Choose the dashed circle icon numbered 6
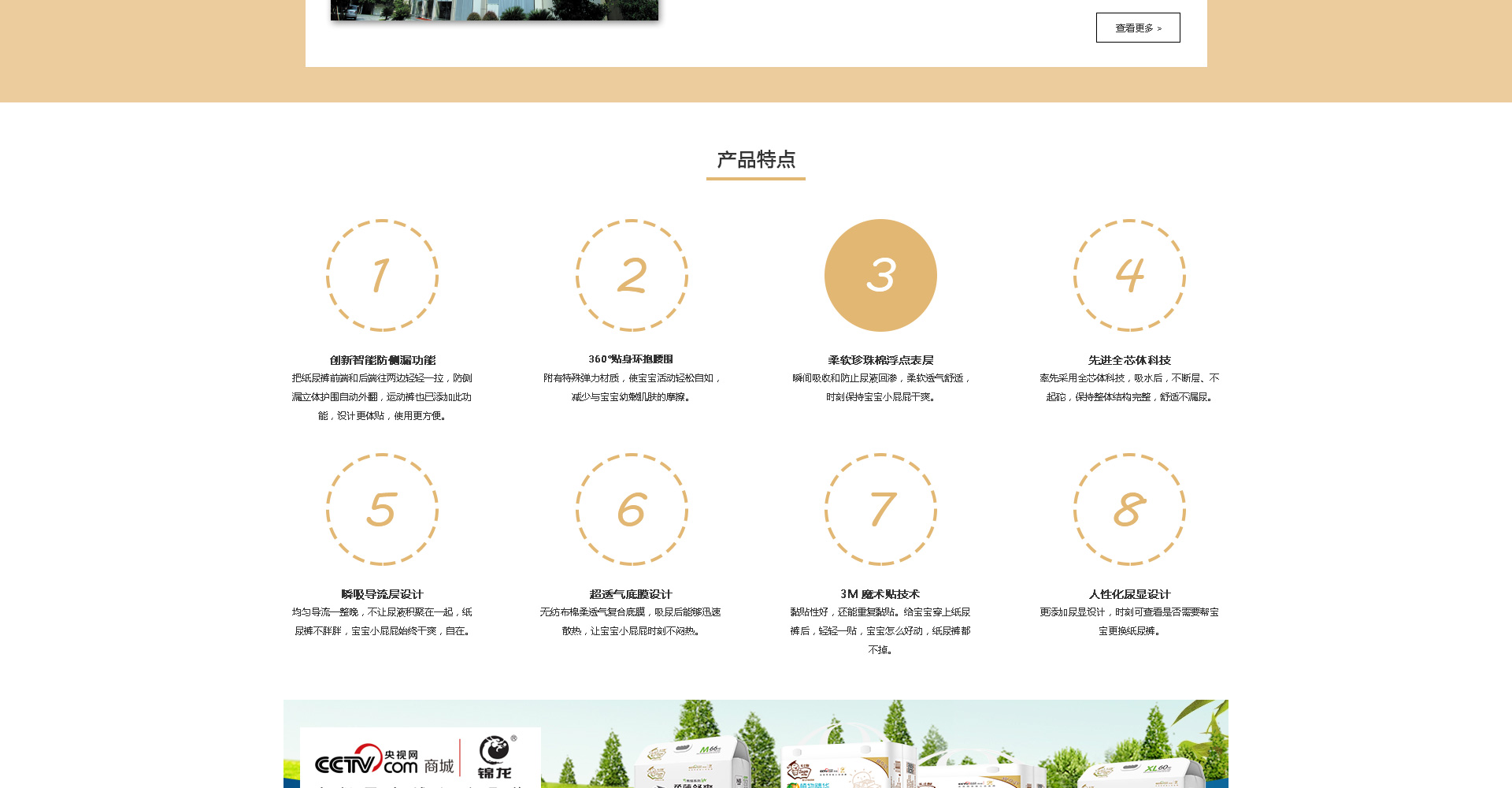Image resolution: width=1512 pixels, height=788 pixels. [632, 509]
